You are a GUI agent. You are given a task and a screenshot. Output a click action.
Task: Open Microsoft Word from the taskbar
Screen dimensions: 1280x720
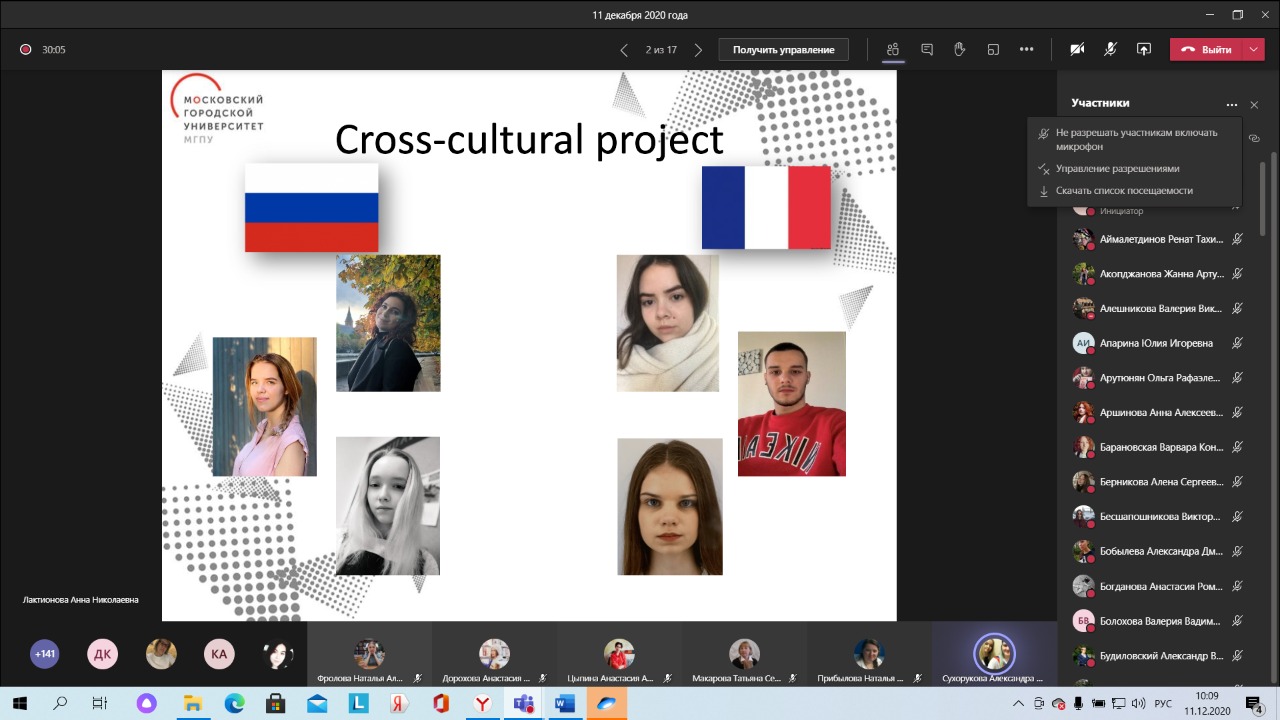tap(564, 704)
